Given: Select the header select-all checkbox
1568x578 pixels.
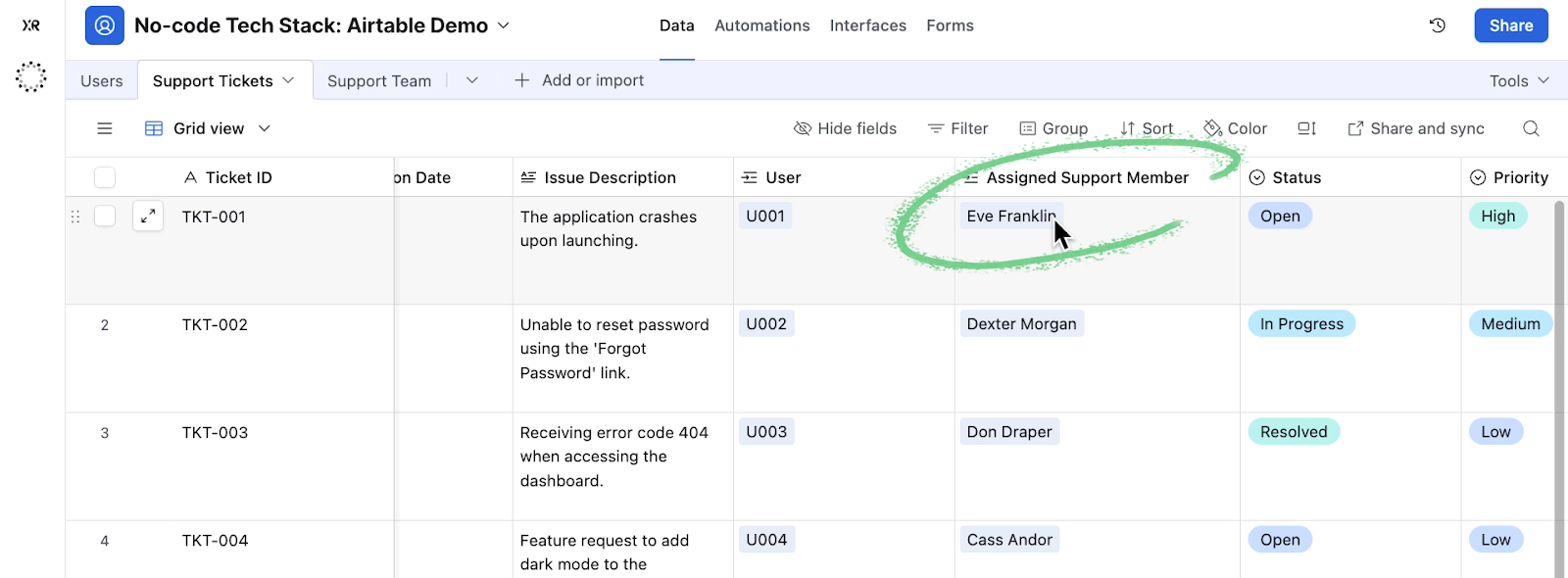Looking at the screenshot, I should [x=105, y=177].
